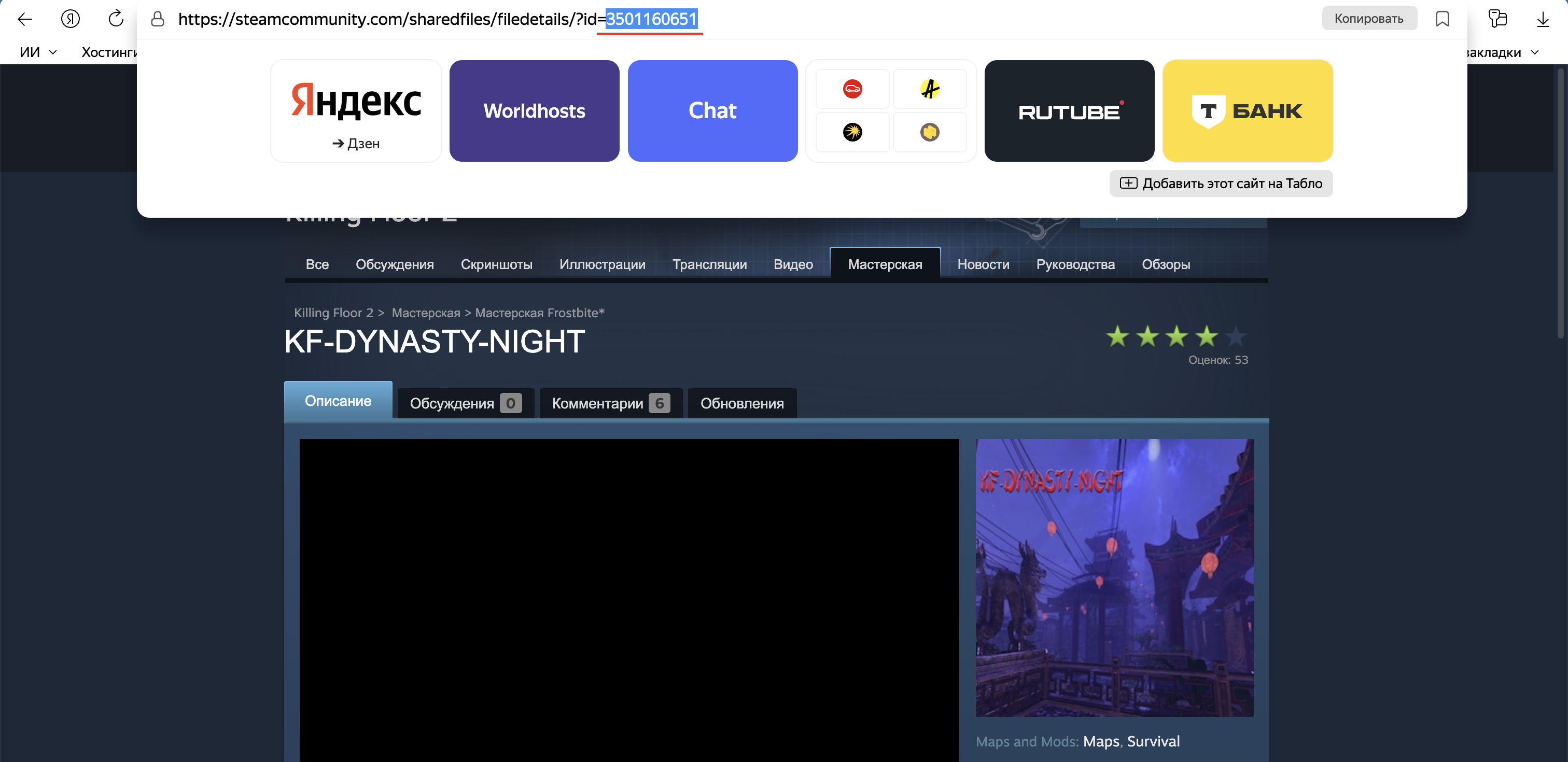Click the Копировать button
This screenshot has width=1568, height=762.
click(x=1368, y=18)
